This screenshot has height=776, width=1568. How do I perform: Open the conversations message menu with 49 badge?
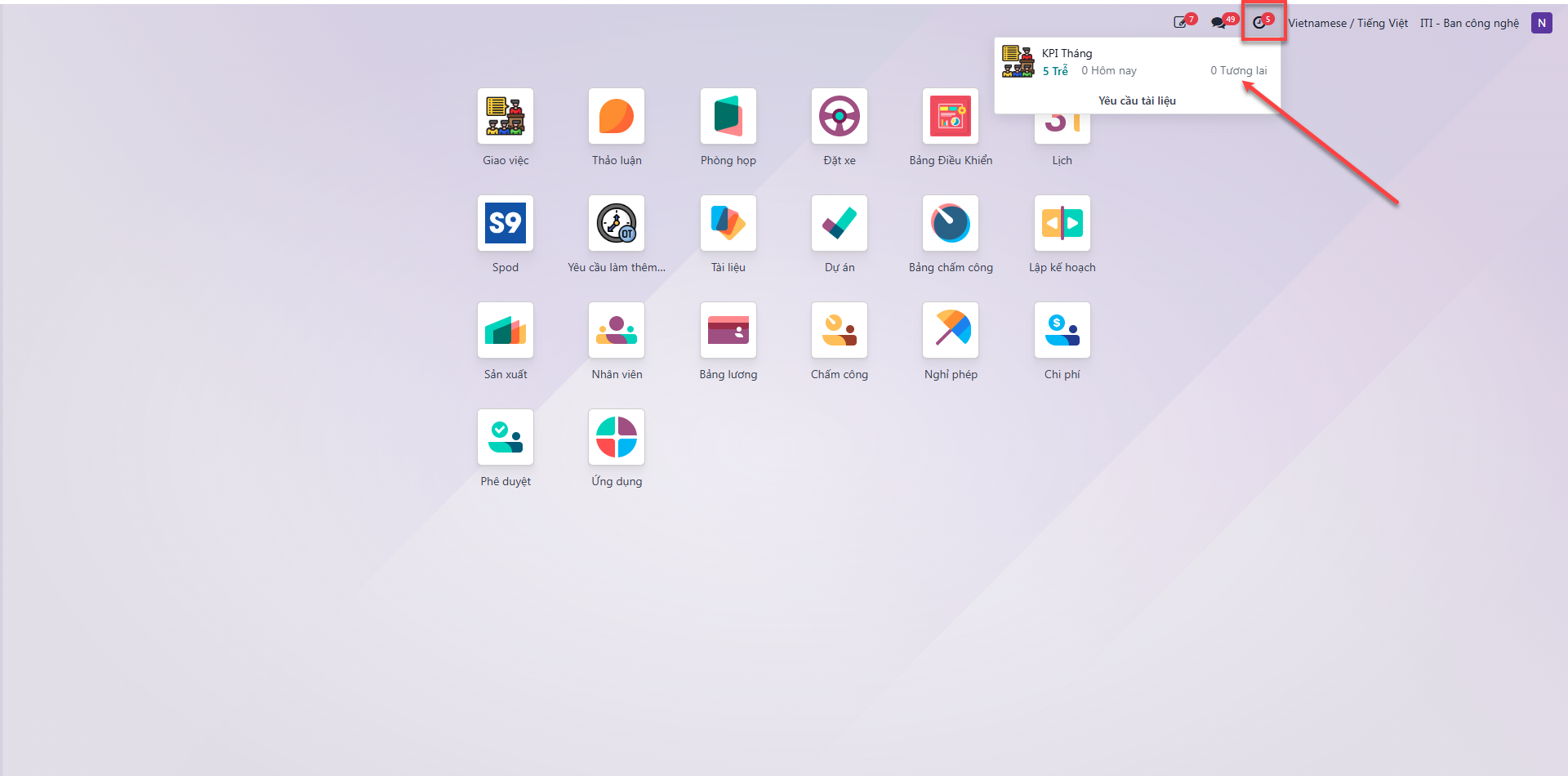1223,22
